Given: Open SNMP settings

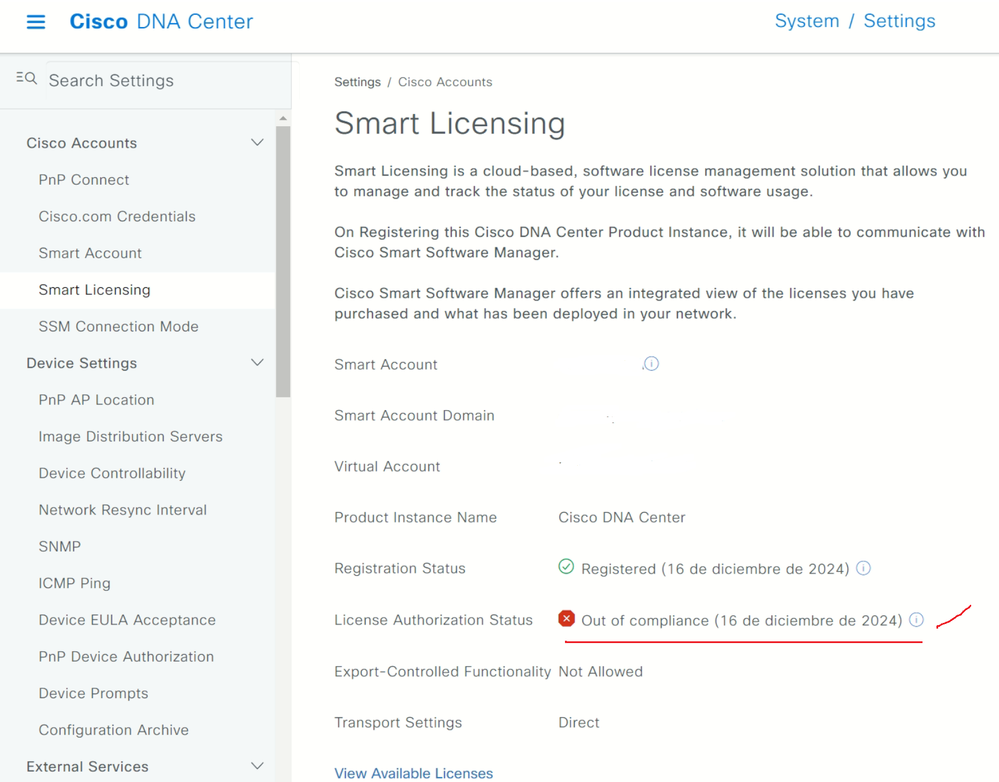Looking at the screenshot, I should coord(59,546).
